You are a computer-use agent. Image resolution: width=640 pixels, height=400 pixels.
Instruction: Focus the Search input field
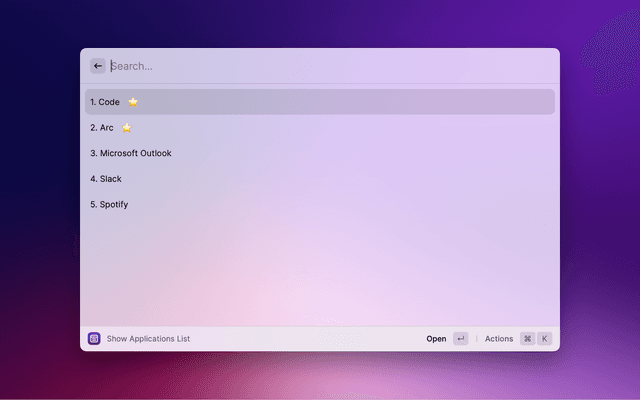(300, 66)
